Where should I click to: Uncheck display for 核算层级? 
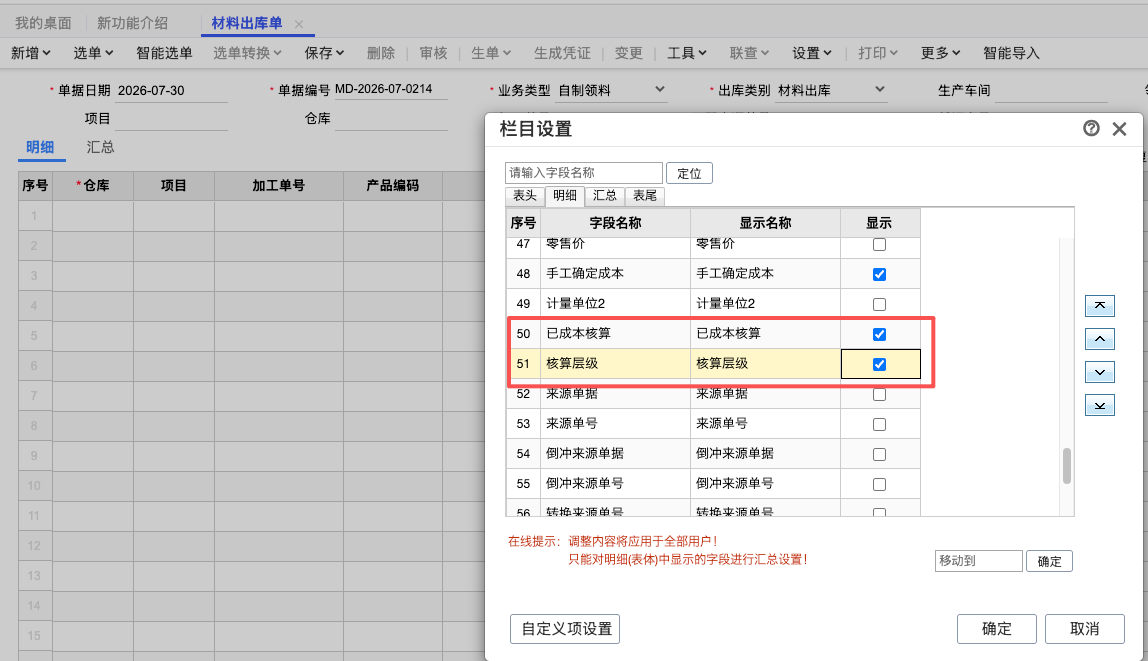point(879,365)
